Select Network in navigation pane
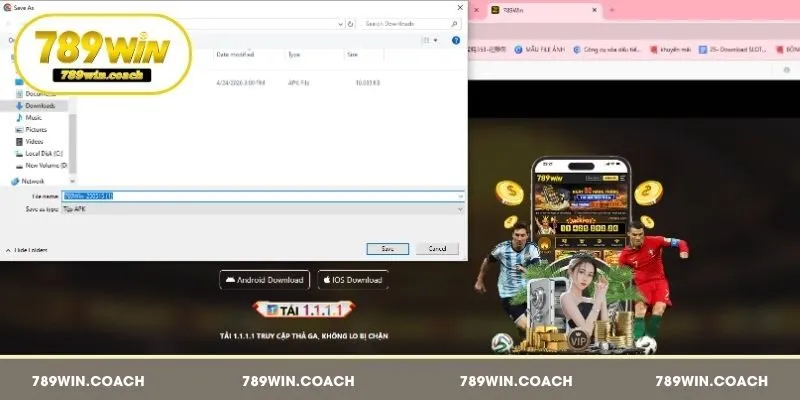Viewport: 800px width, 400px height. pyautogui.click(x=33, y=181)
